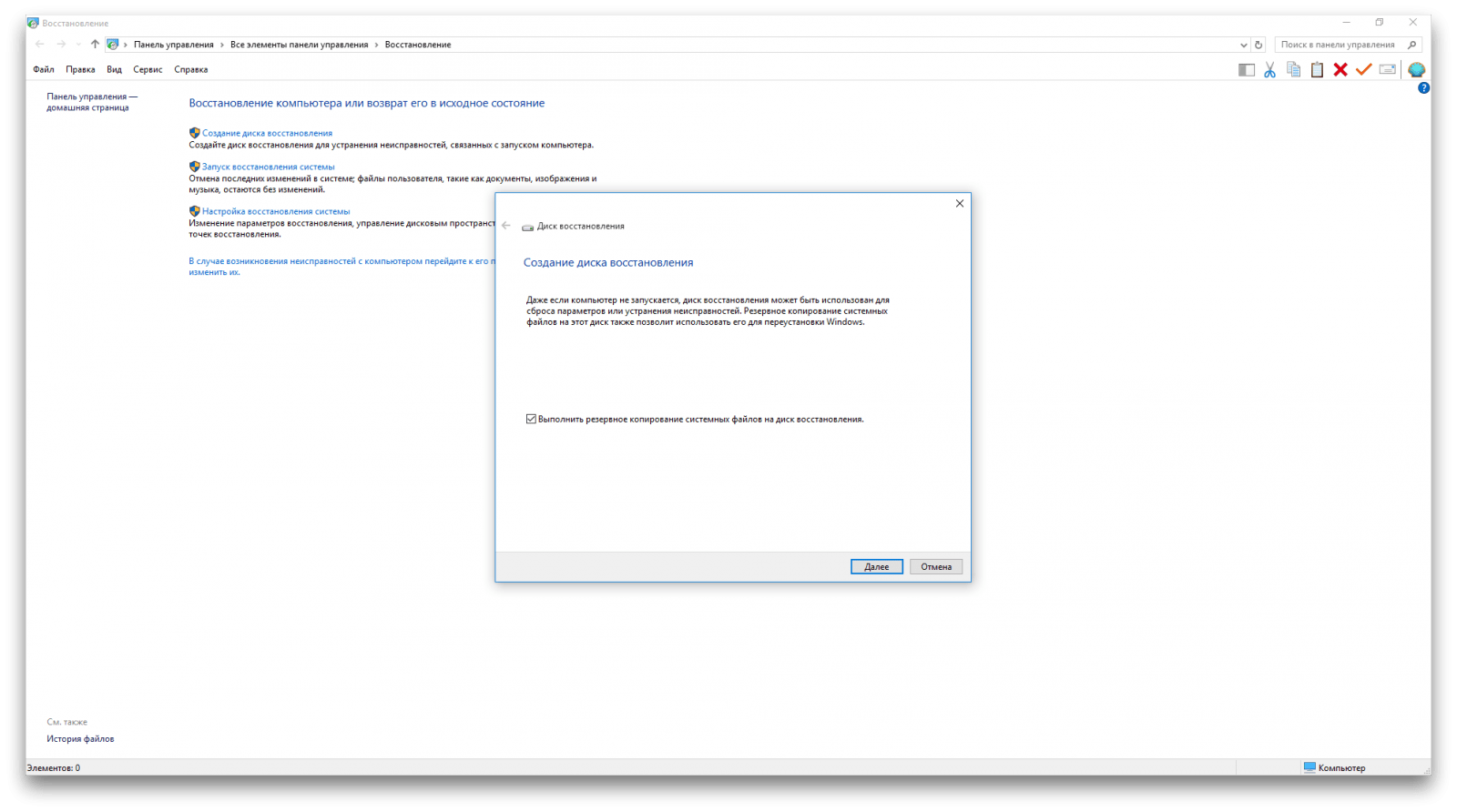Click the up arrow to parent folder
This screenshot has height=812, width=1457.
(x=95, y=45)
